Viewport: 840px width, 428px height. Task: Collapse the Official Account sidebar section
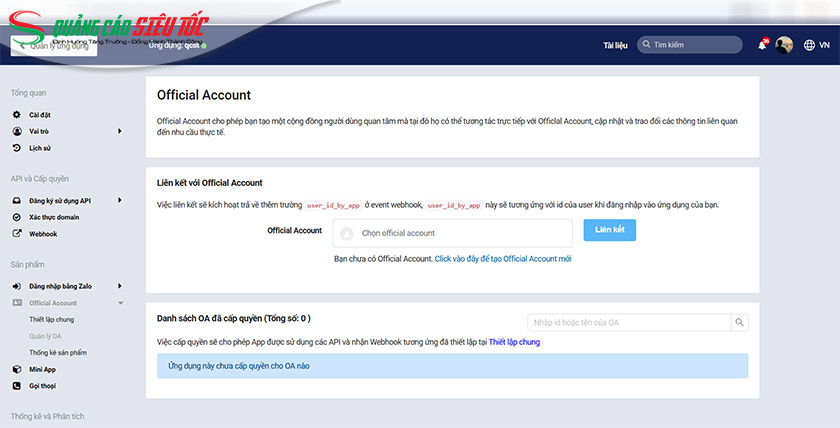tap(120, 302)
